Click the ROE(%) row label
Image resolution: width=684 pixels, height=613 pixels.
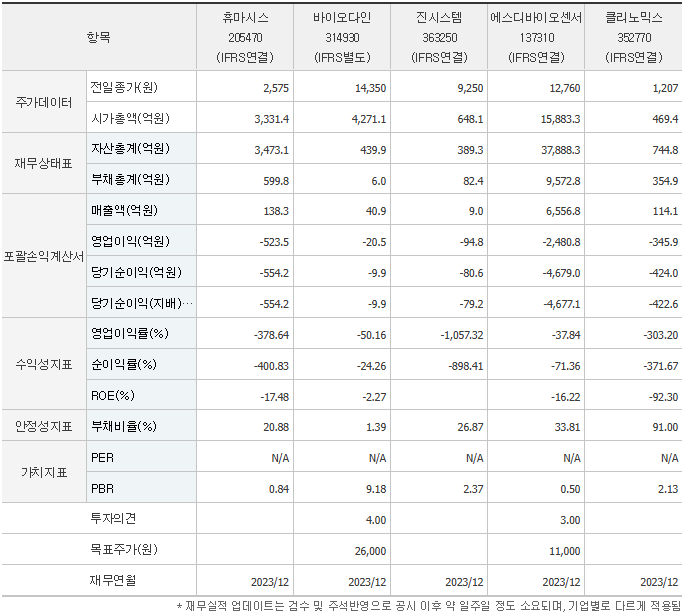[113, 395]
